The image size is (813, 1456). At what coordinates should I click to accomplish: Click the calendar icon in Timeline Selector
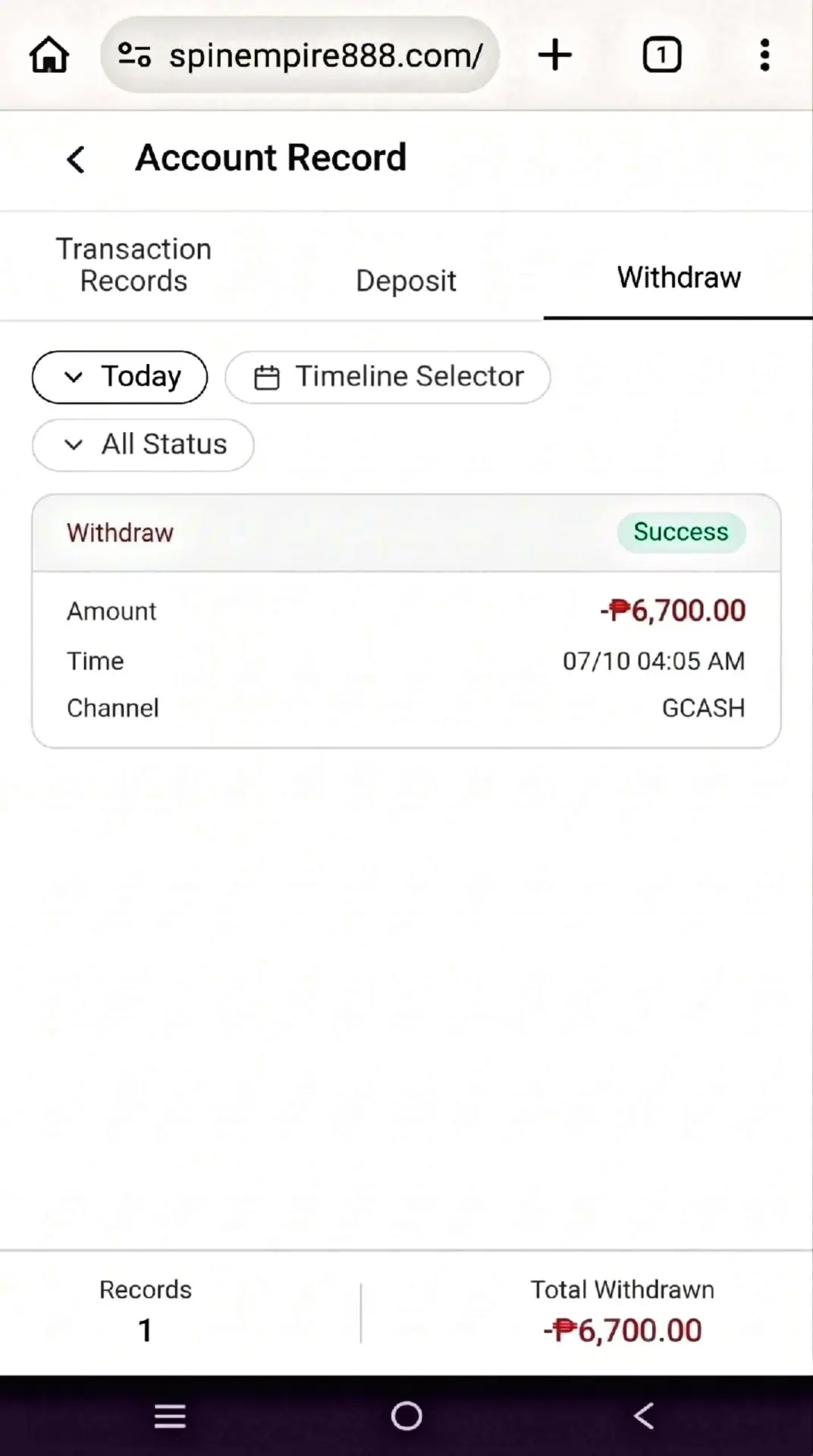pos(266,377)
